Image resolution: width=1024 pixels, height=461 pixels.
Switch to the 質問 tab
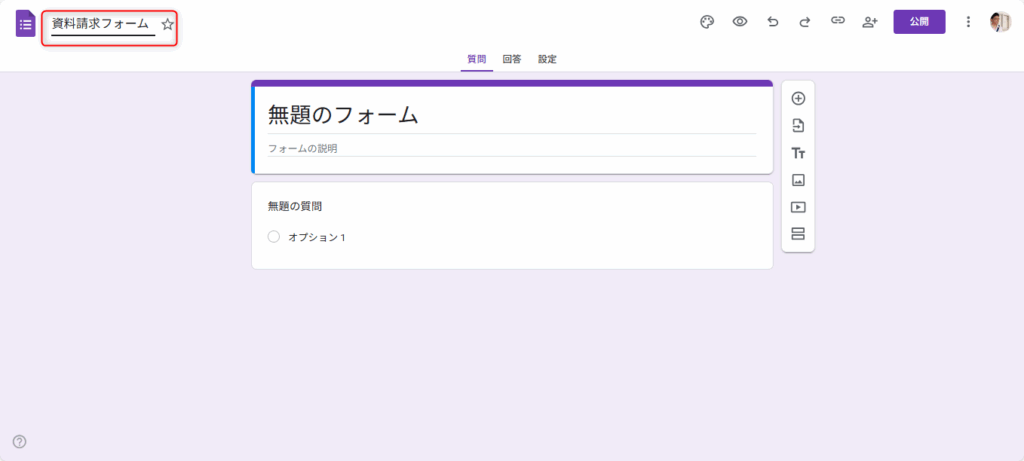477,59
